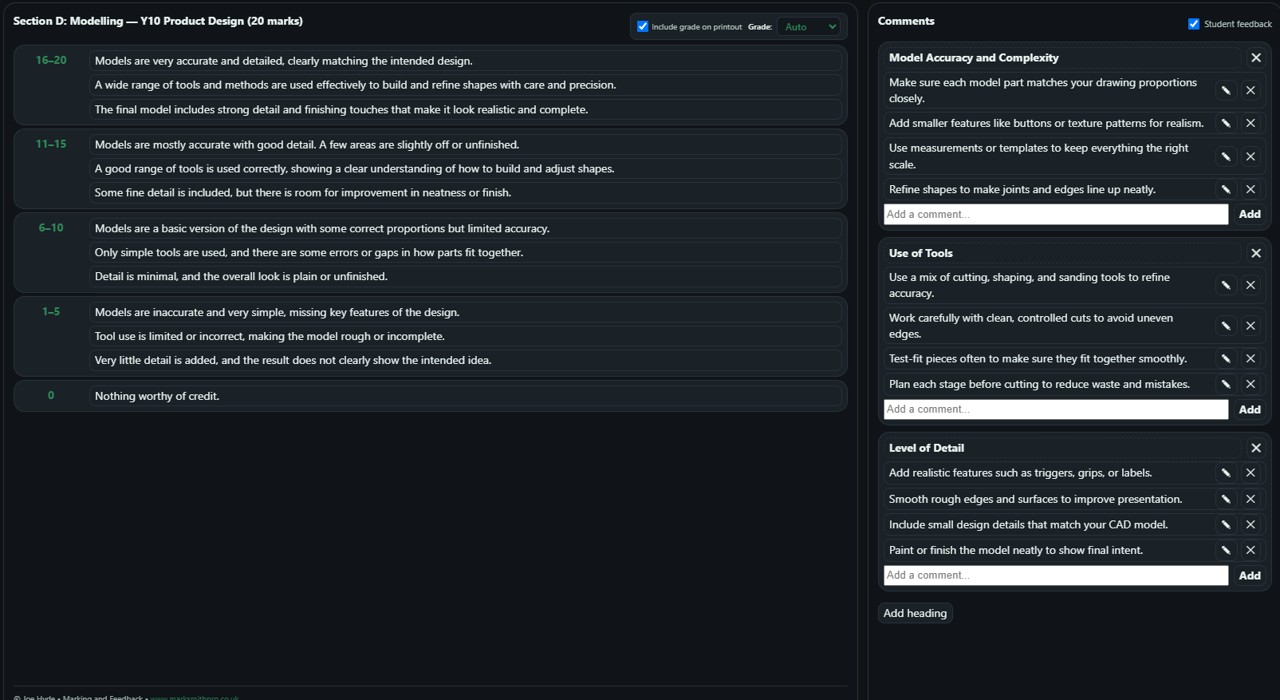Click Add under Model Accuracy and Complexity

click(x=1249, y=214)
